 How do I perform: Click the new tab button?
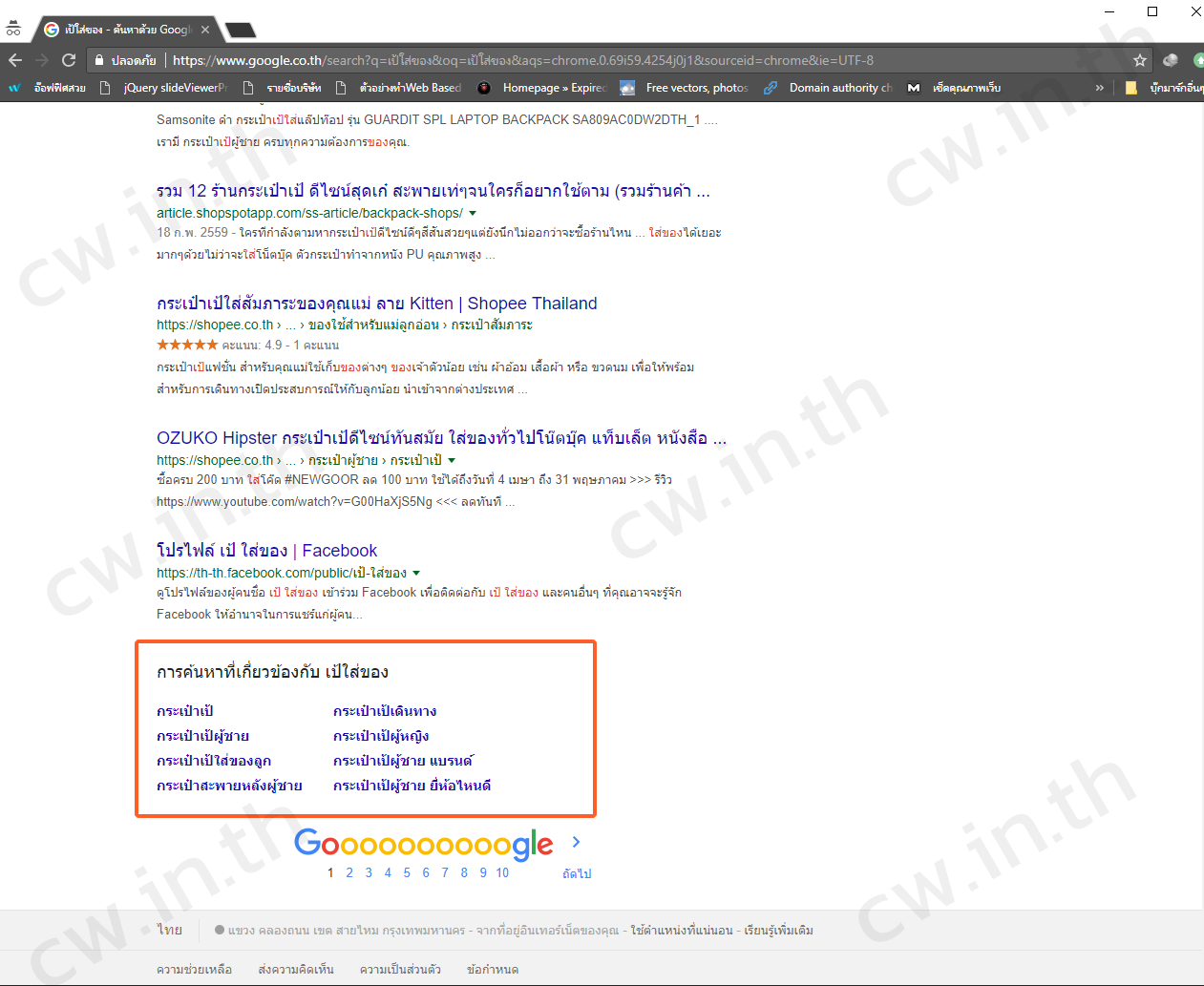[240, 31]
